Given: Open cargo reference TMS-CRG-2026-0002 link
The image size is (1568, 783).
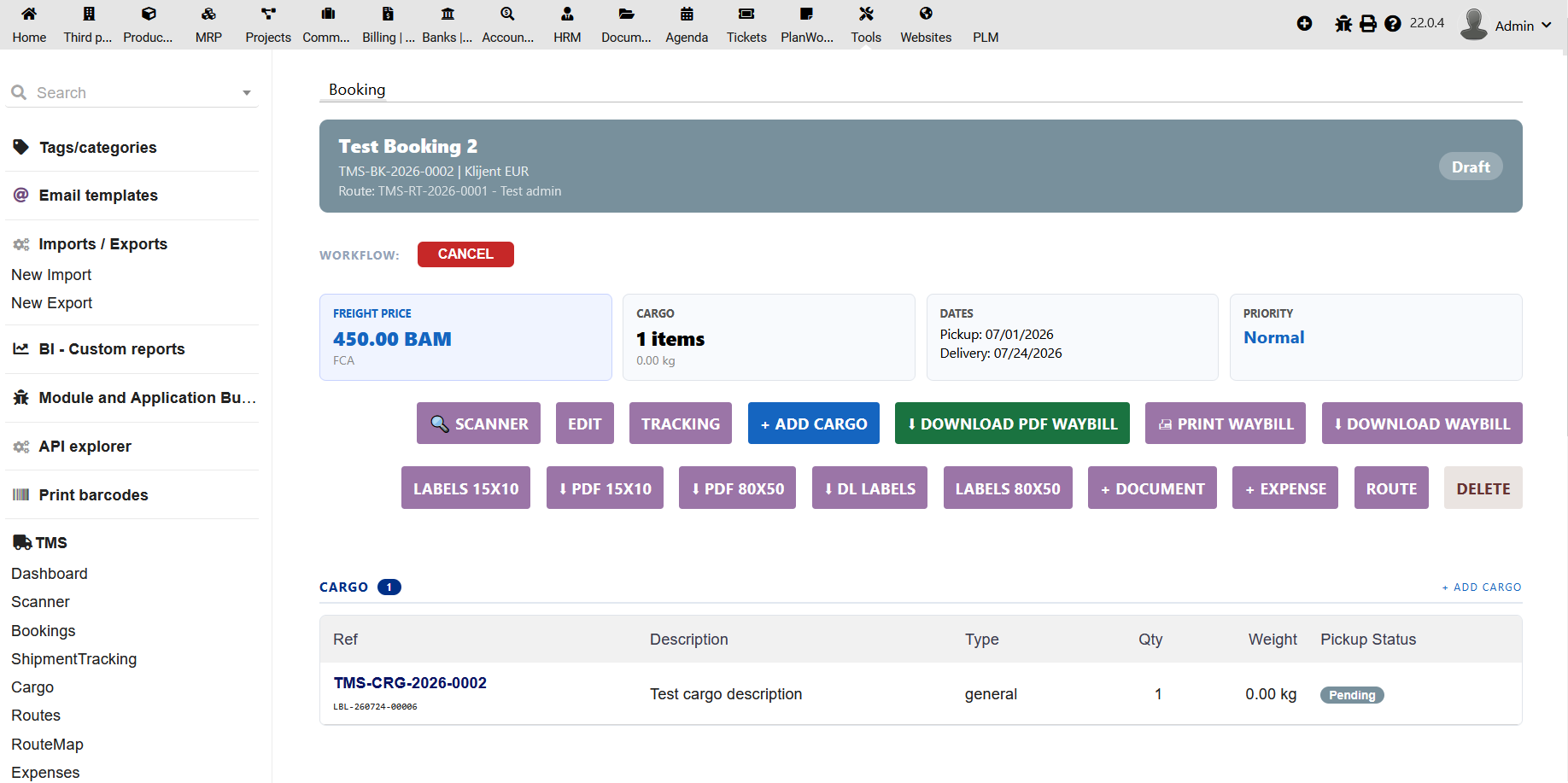Looking at the screenshot, I should [x=410, y=683].
